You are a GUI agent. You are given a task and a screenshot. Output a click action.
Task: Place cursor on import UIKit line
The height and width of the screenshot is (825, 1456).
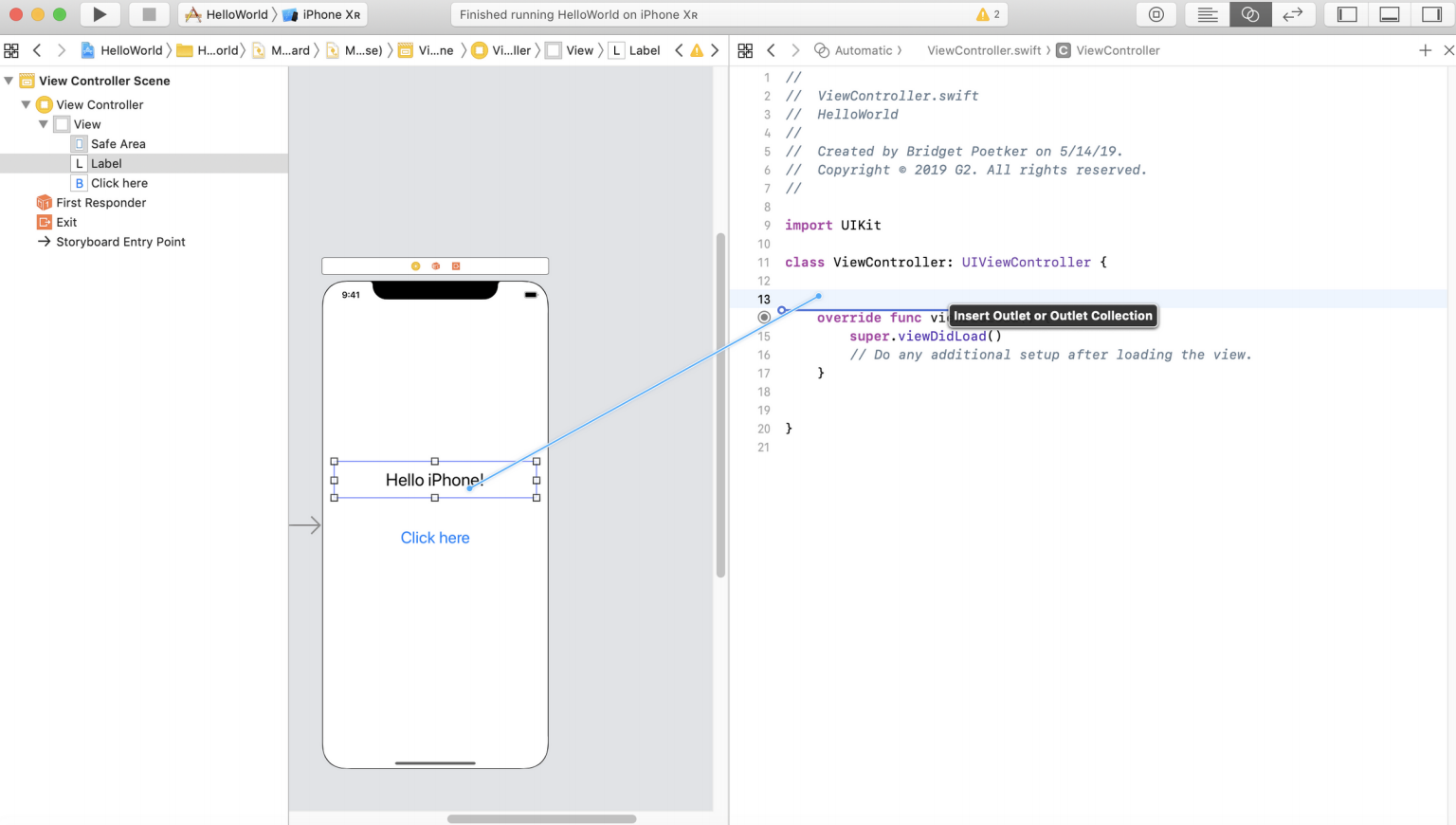pos(833,226)
